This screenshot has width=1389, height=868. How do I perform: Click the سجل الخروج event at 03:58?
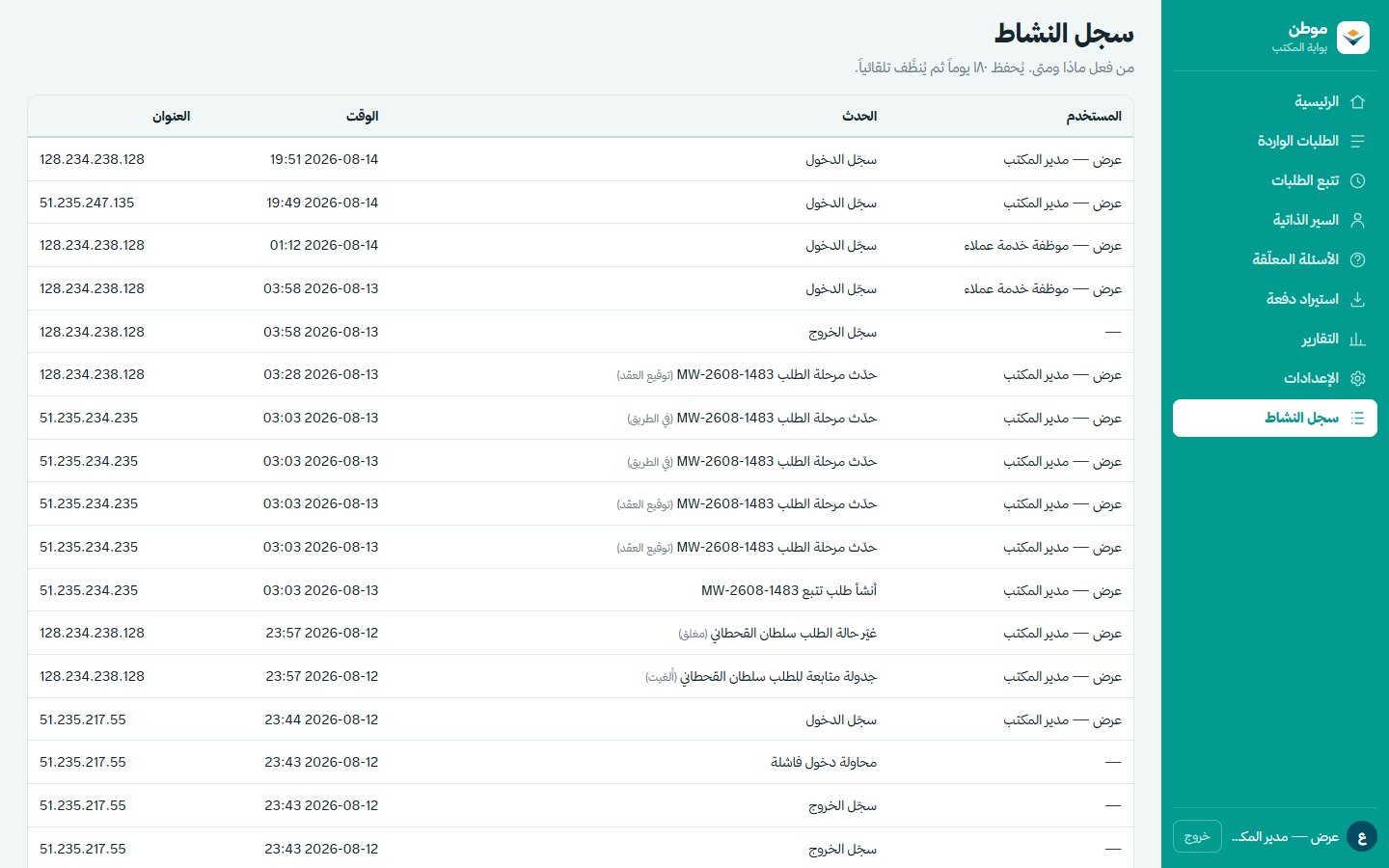pos(842,332)
